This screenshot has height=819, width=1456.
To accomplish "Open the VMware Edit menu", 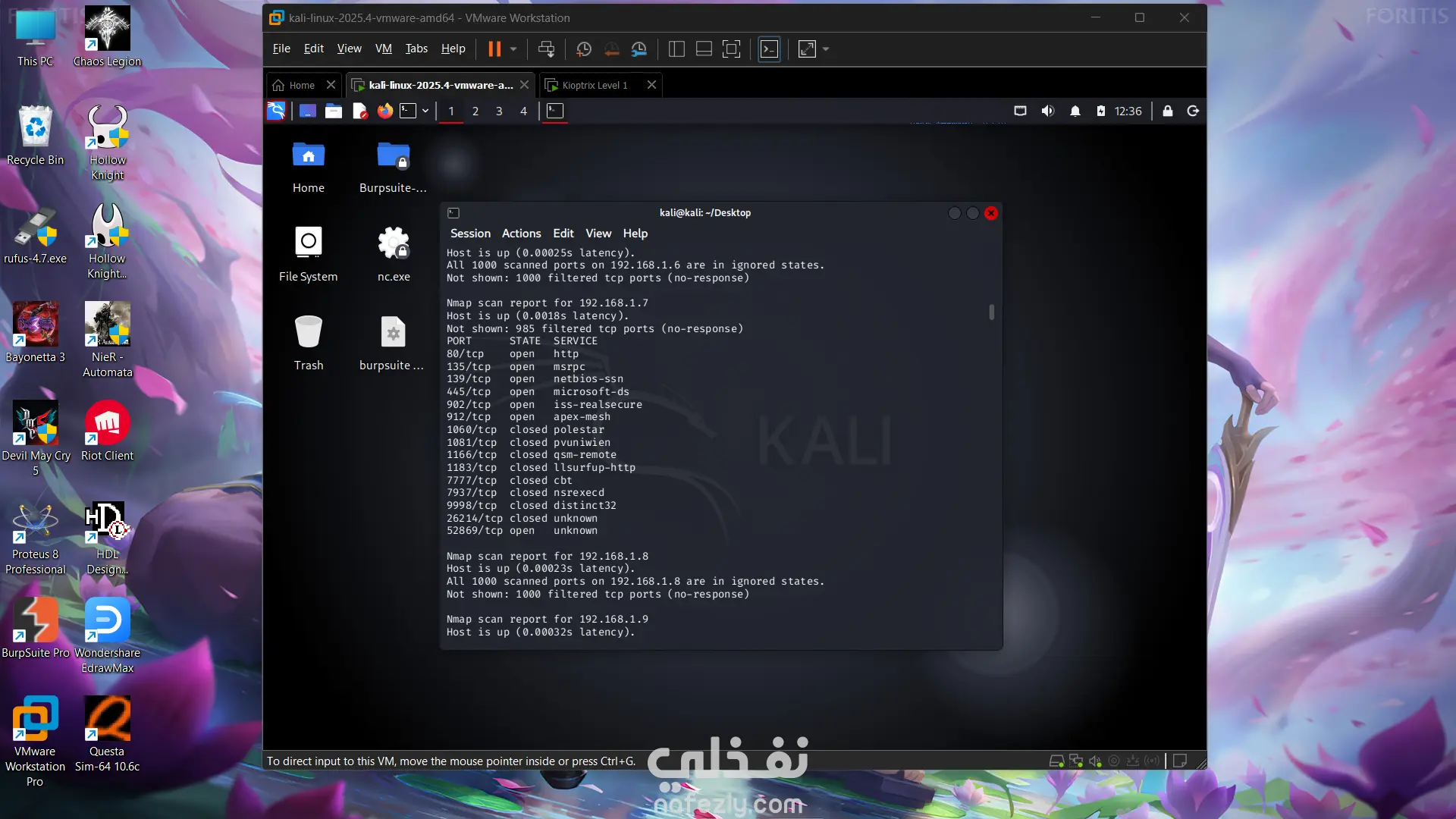I will tap(314, 49).
